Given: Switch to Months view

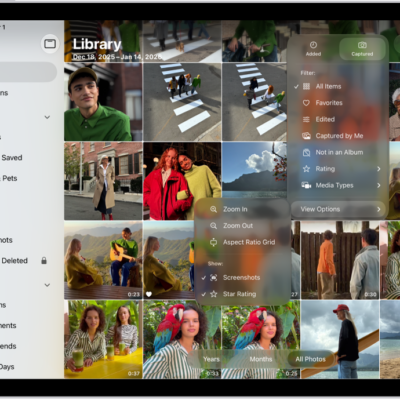Looking at the screenshot, I should pos(261,359).
